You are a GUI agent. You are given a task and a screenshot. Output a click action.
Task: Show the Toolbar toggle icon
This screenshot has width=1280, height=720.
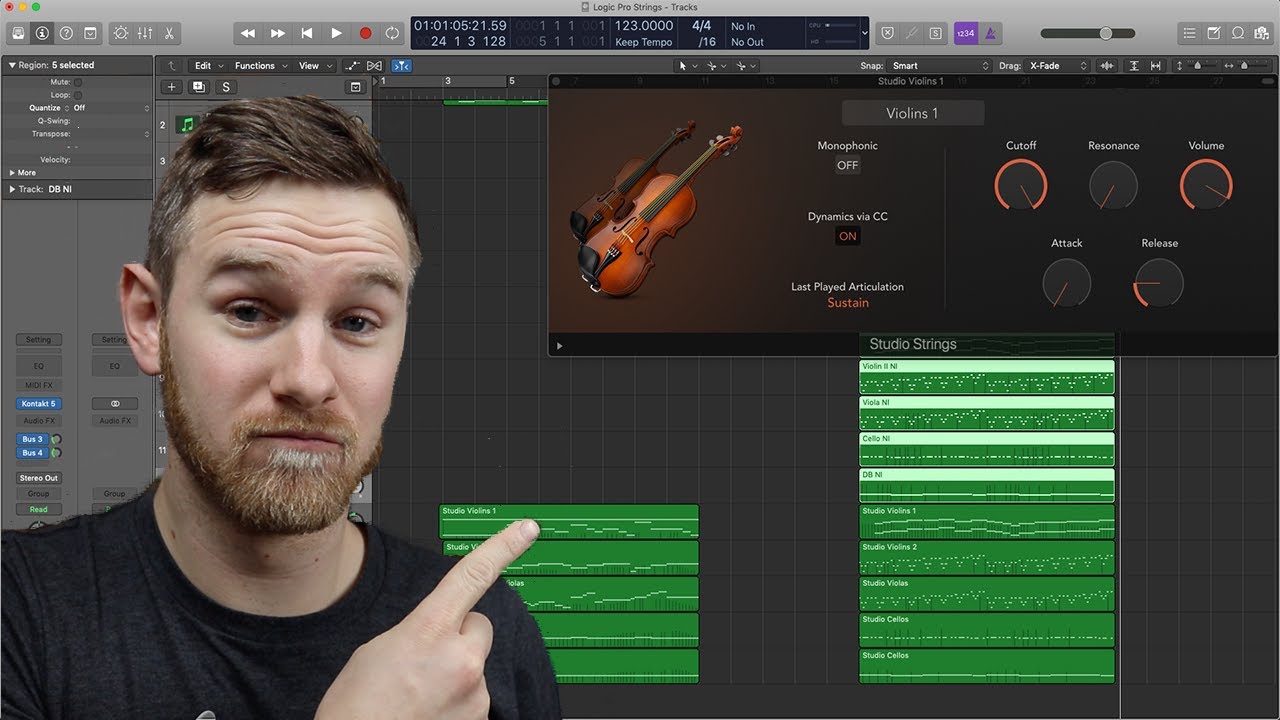[x=90, y=33]
